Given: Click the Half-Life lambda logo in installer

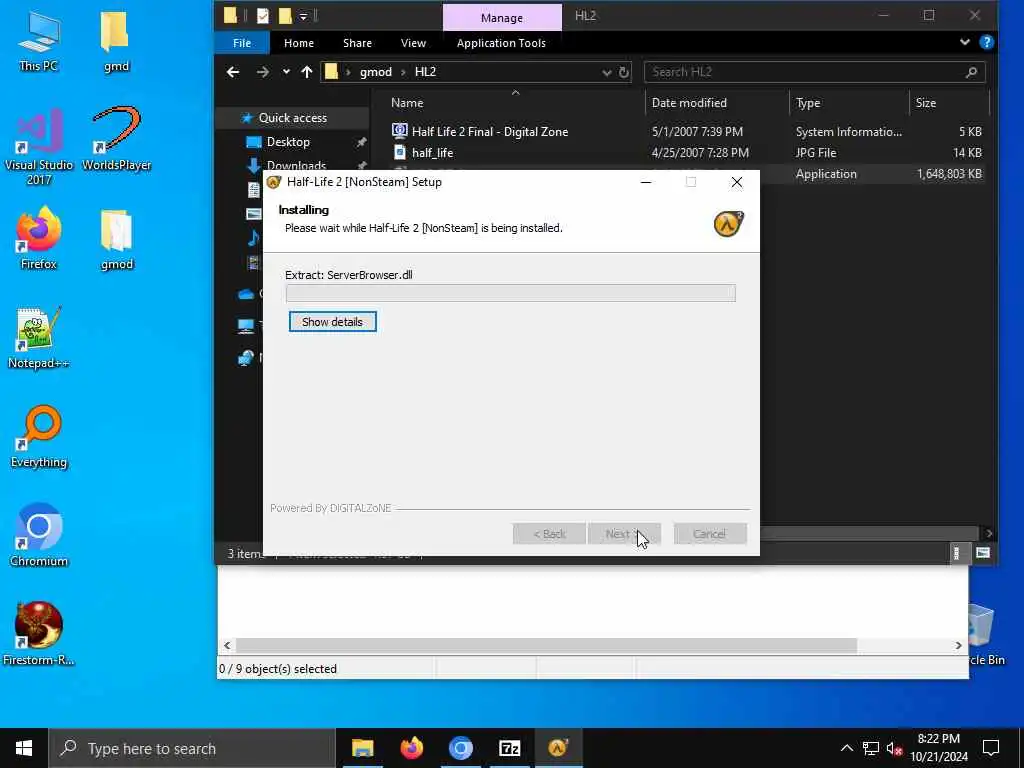Looking at the screenshot, I should (728, 224).
